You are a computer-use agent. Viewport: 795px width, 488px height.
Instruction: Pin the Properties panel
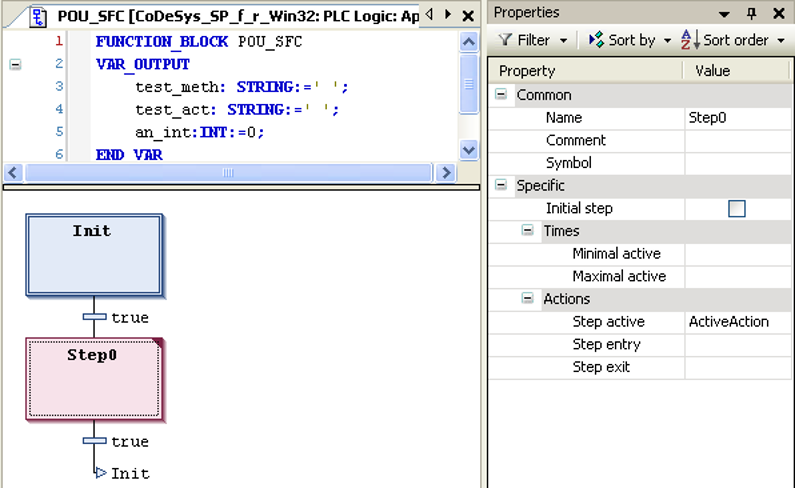pyautogui.click(x=752, y=13)
